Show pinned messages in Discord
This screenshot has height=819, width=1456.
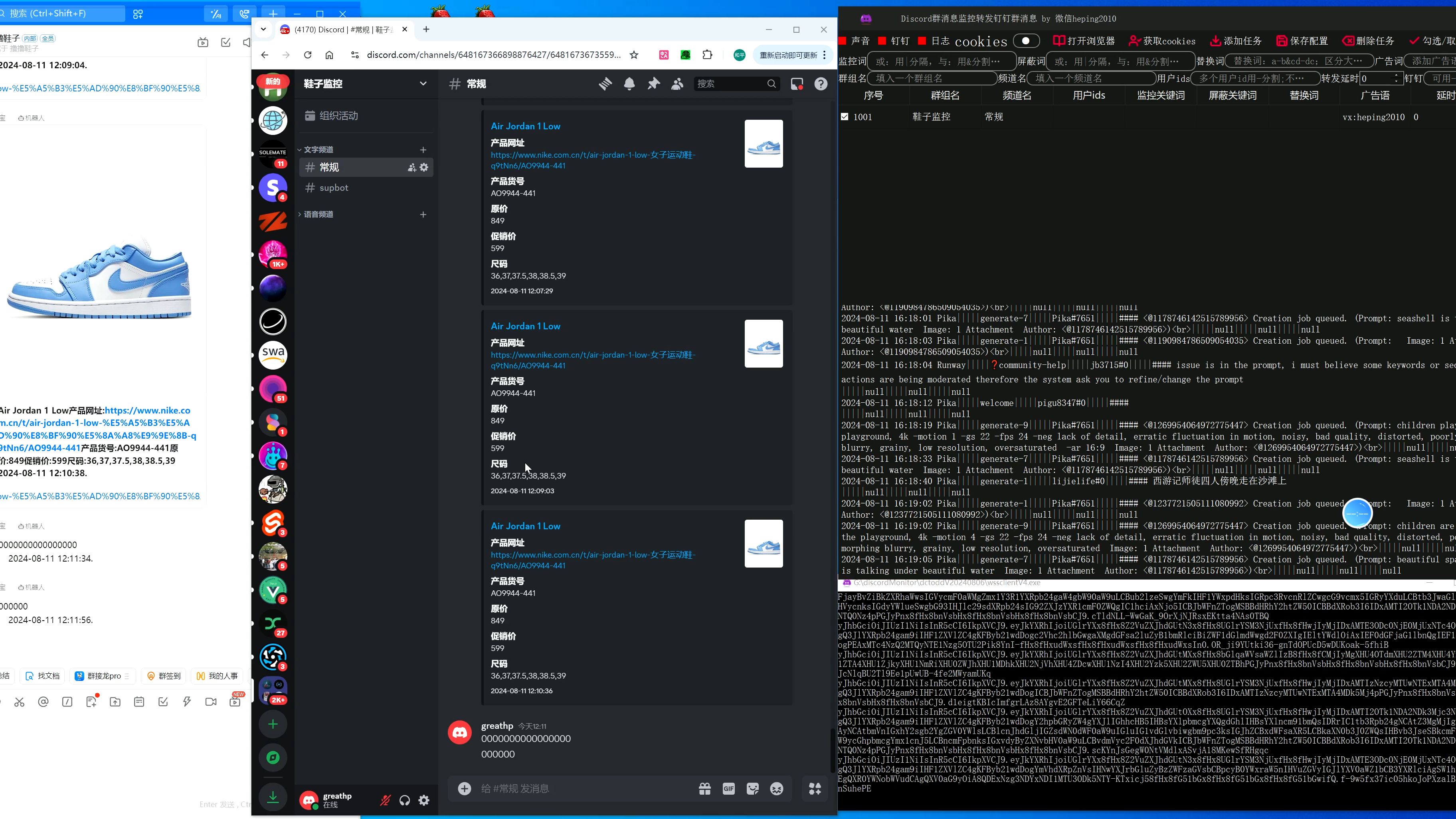[x=653, y=84]
